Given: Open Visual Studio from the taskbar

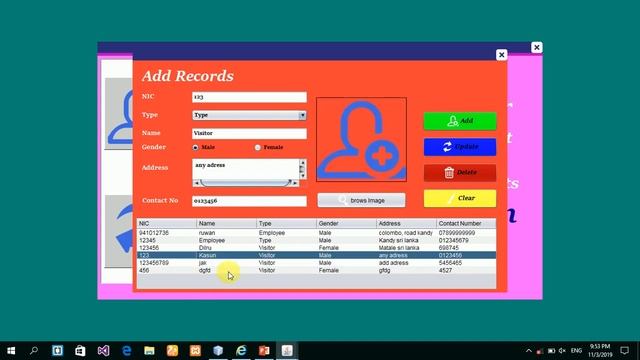Looking at the screenshot, I should (x=103, y=351).
